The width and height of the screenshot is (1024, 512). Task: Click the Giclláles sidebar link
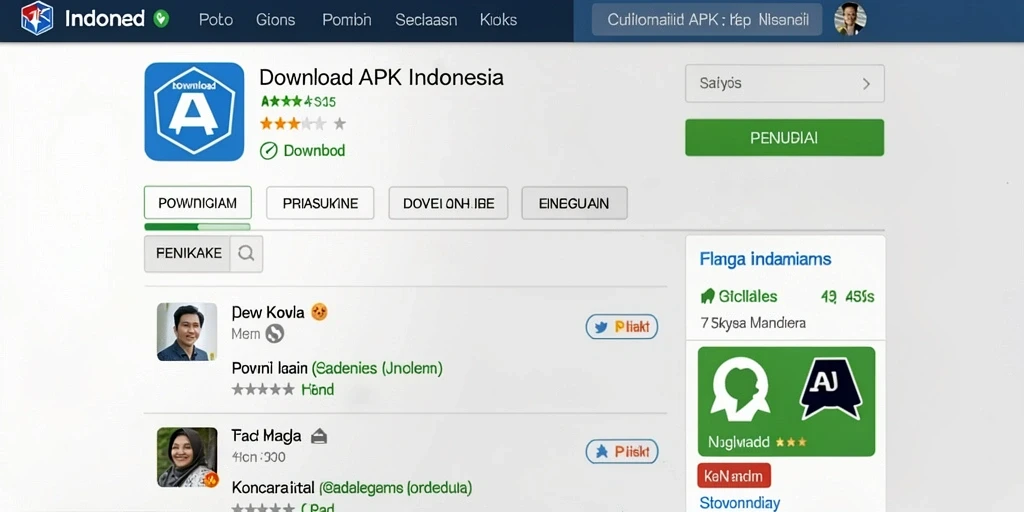coord(748,296)
